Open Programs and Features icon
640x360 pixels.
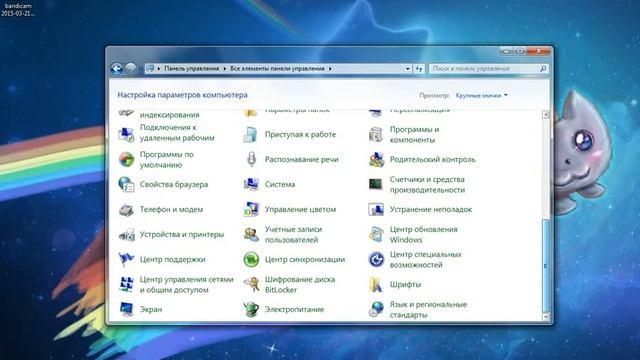376,134
